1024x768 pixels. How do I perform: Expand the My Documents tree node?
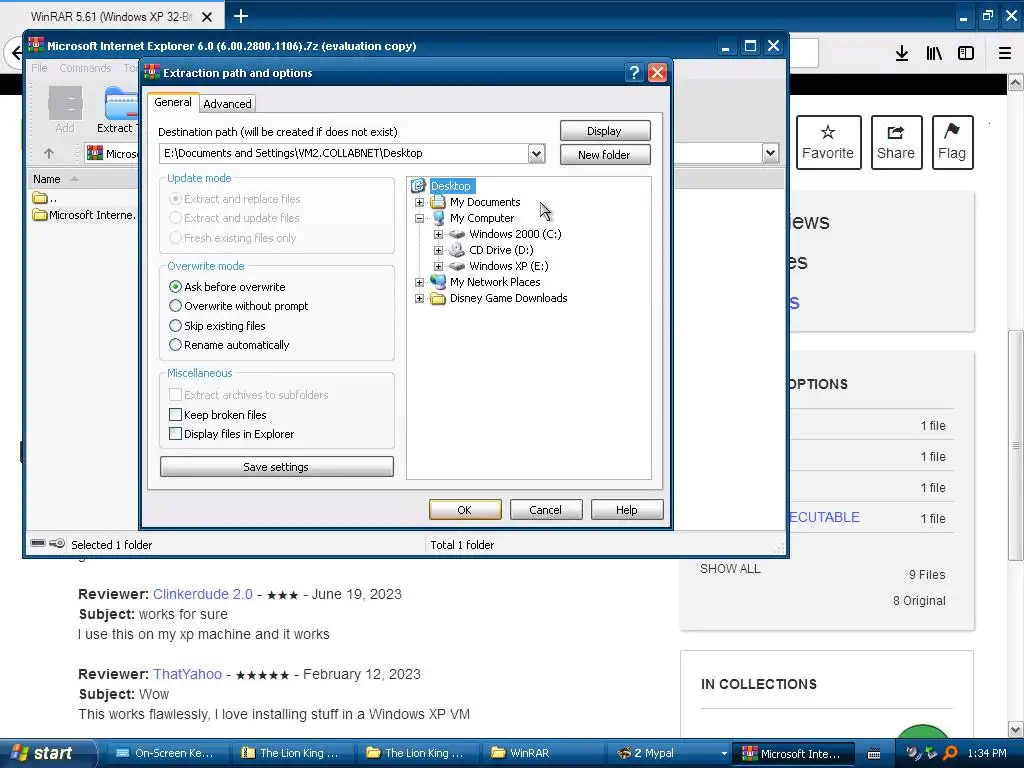coord(419,202)
